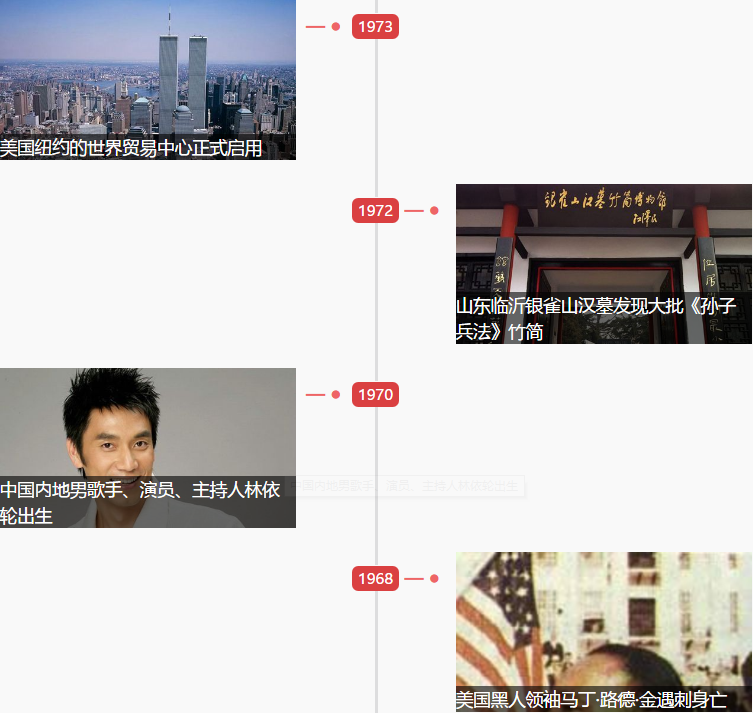This screenshot has height=713, width=753.
Task: Click the 1972 year badge
Action: (375, 210)
